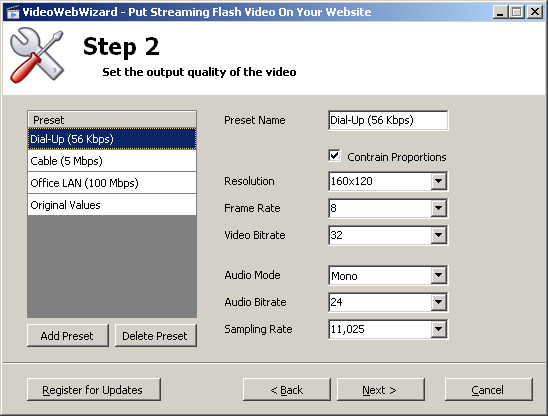Screen dimensions: 548x416
Task: Click into the Preset Name field
Action: 388,120
